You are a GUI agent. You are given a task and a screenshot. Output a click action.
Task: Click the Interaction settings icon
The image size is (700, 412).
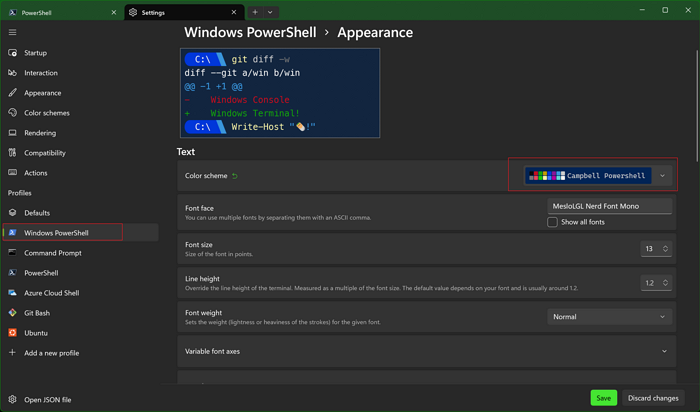pos(12,73)
